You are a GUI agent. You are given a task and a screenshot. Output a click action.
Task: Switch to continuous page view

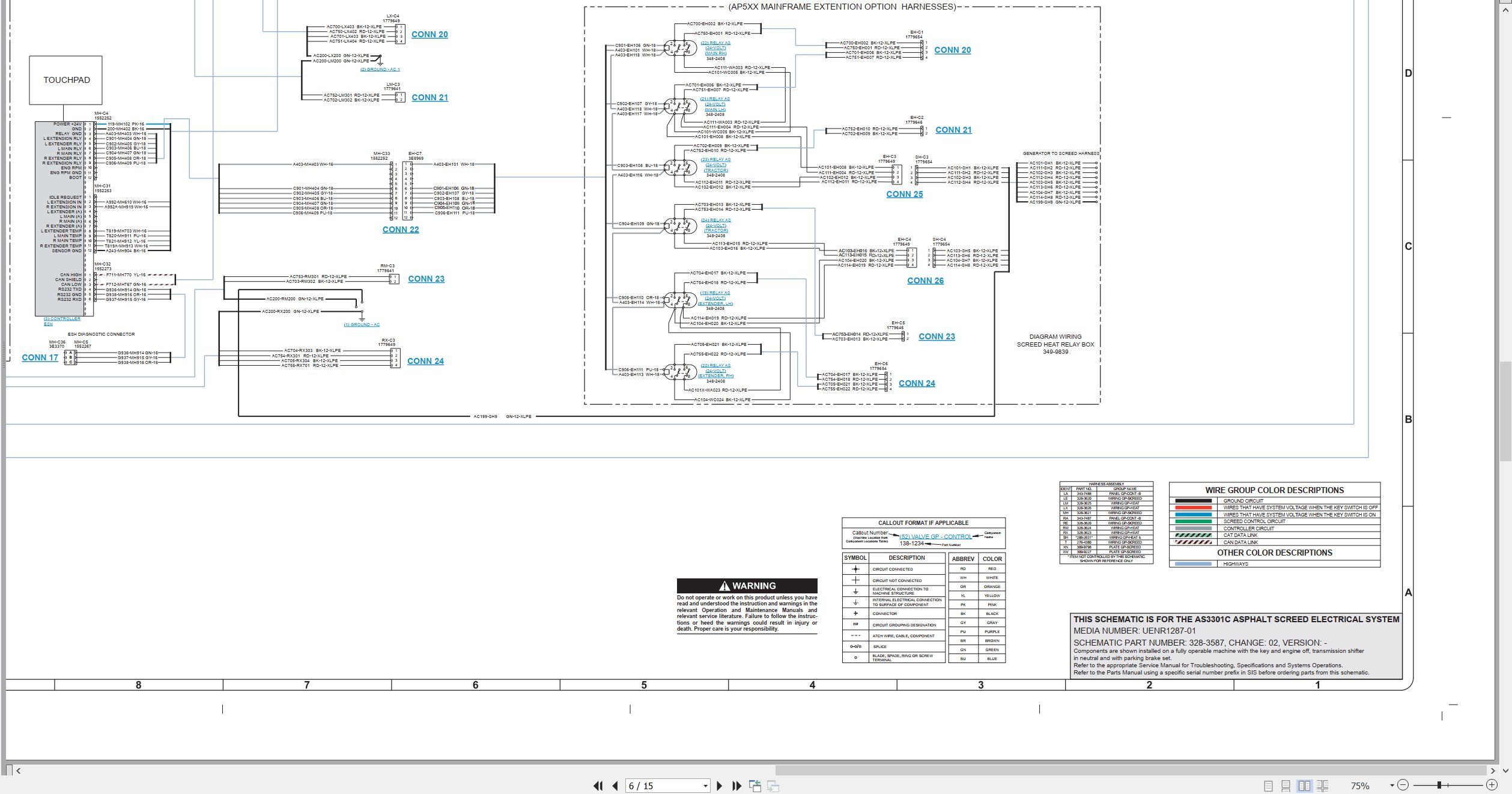[x=1286, y=786]
